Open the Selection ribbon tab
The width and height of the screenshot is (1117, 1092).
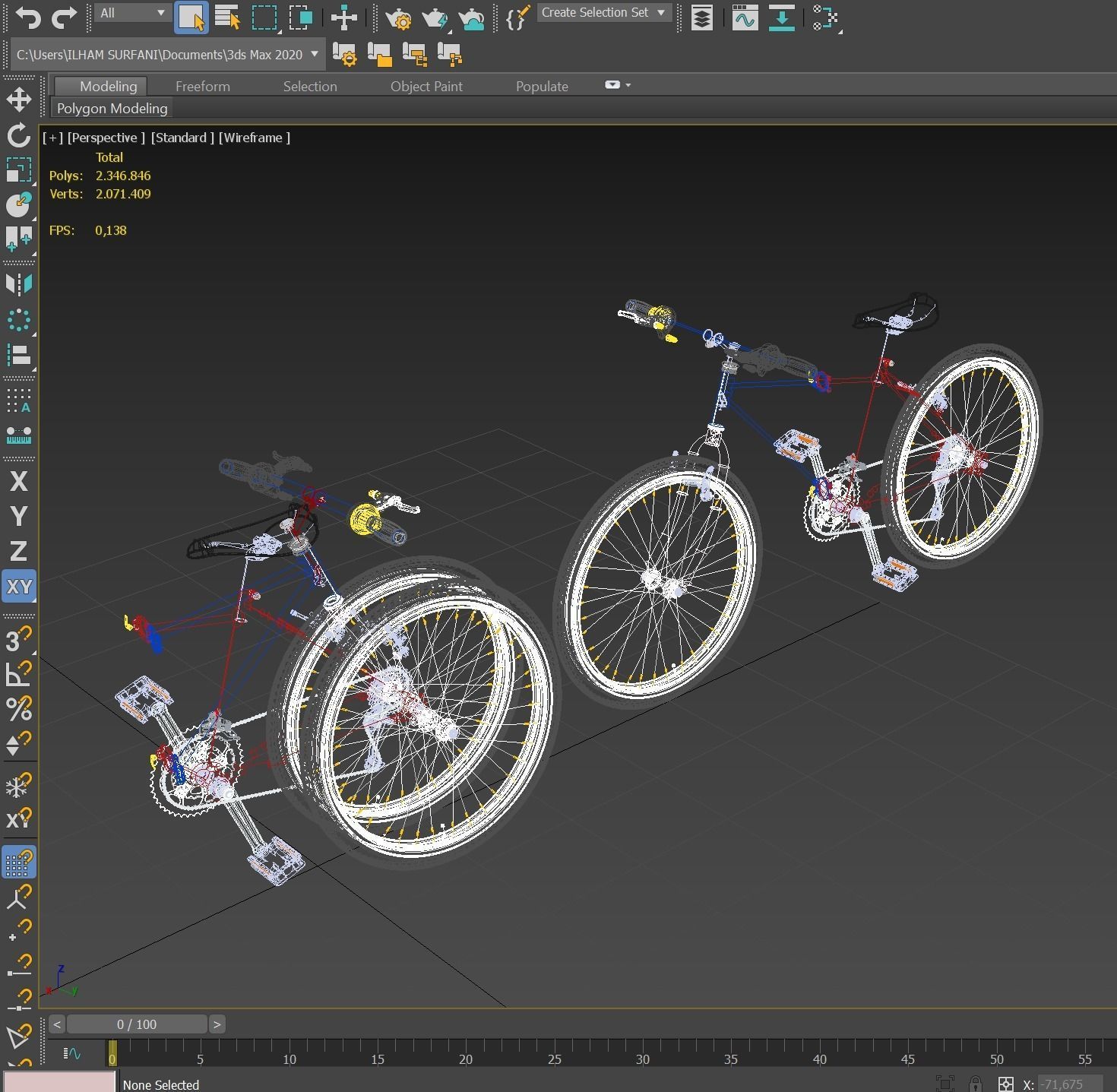click(x=310, y=87)
